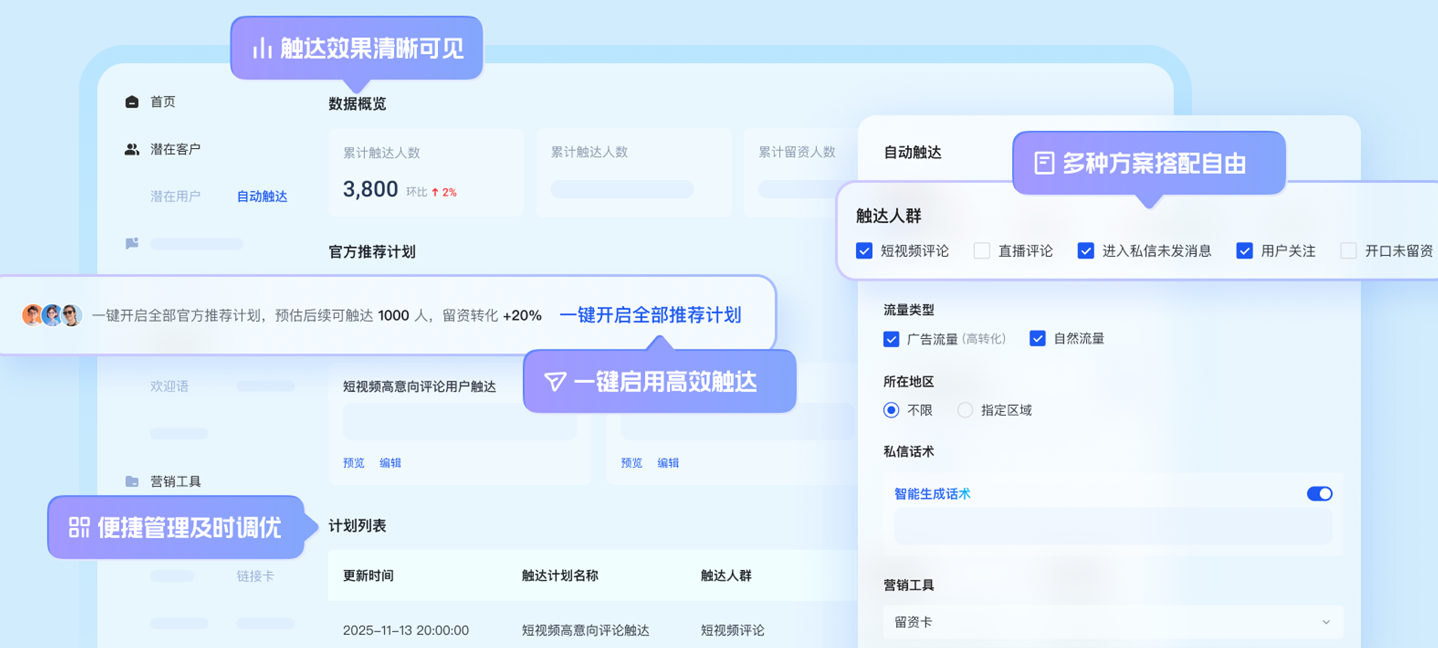The image size is (1438, 648).
Task: Click the 流量类型 section label
Action: click(x=909, y=310)
